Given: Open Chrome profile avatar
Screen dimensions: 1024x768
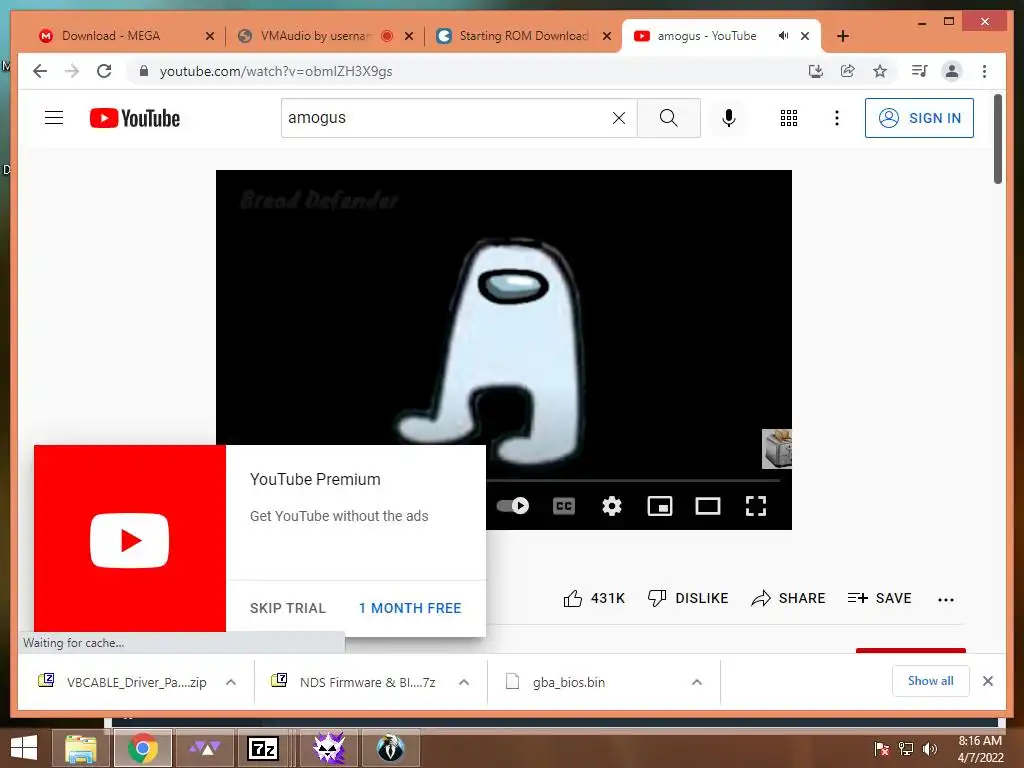Looking at the screenshot, I should pyautogui.click(x=952, y=71).
